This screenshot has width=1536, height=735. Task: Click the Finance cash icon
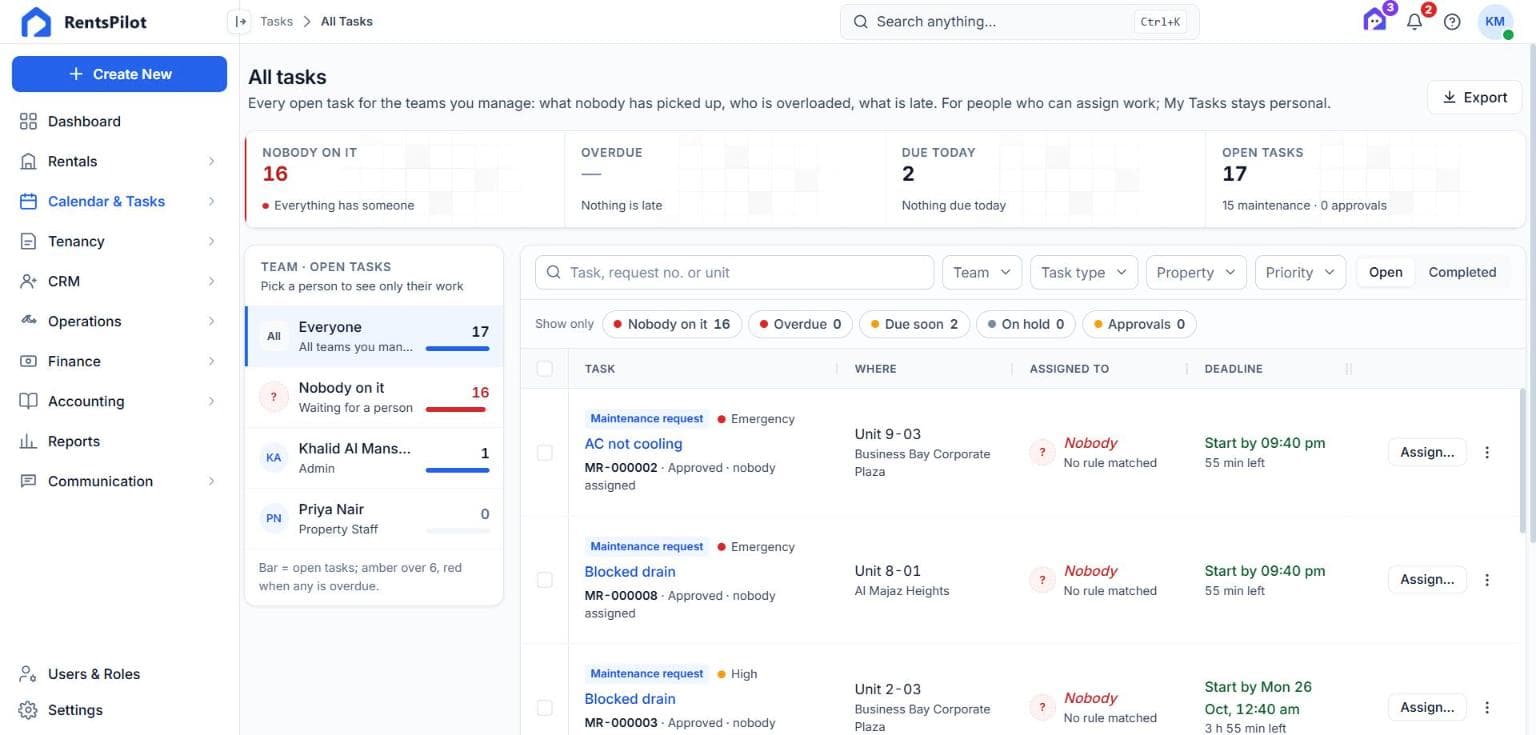click(x=28, y=361)
